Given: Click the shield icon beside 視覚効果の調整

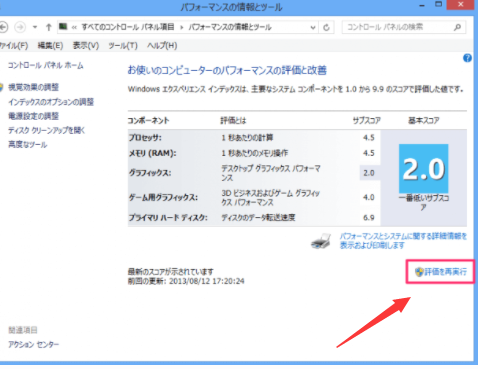Looking at the screenshot, I should 1,87.
